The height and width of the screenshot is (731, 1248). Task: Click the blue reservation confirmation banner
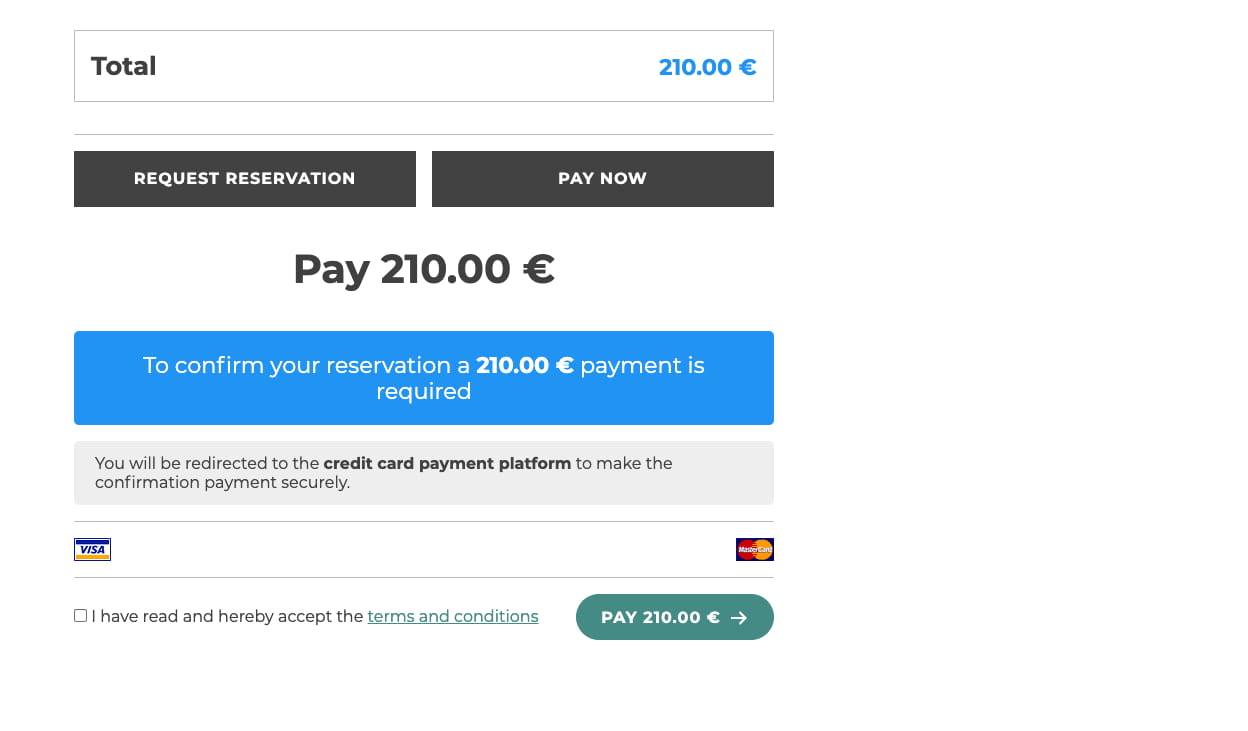(x=424, y=378)
